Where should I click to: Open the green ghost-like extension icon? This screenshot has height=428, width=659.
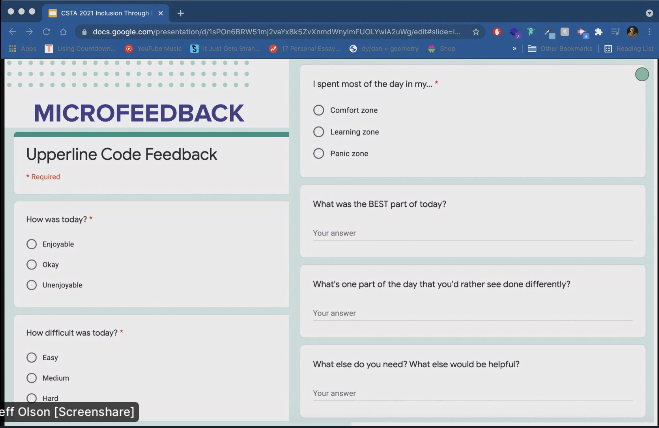pos(531,32)
